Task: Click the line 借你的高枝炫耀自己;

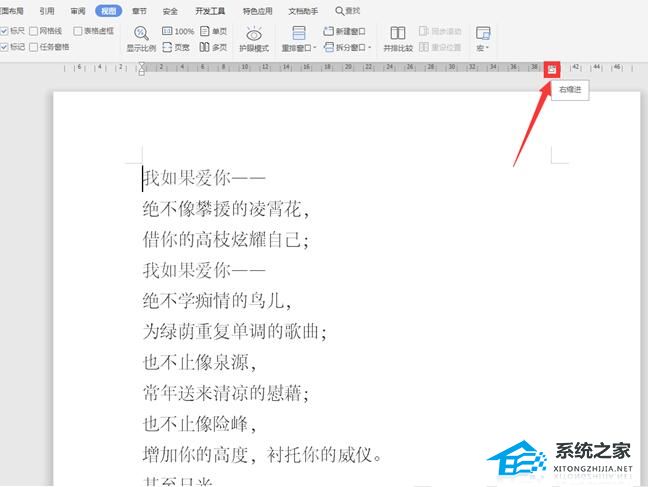Action: coord(226,240)
